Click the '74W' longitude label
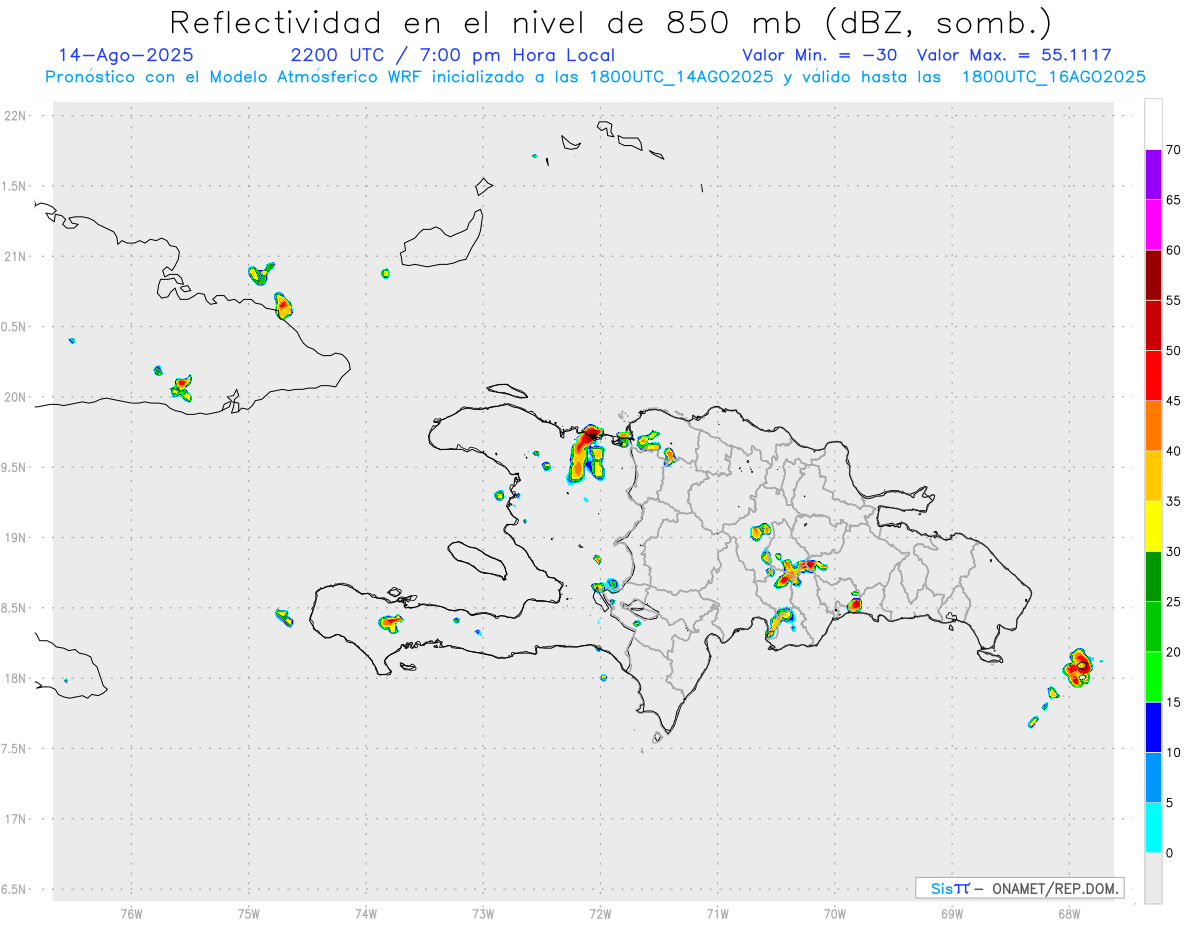The height and width of the screenshot is (927, 1200). coord(365,913)
